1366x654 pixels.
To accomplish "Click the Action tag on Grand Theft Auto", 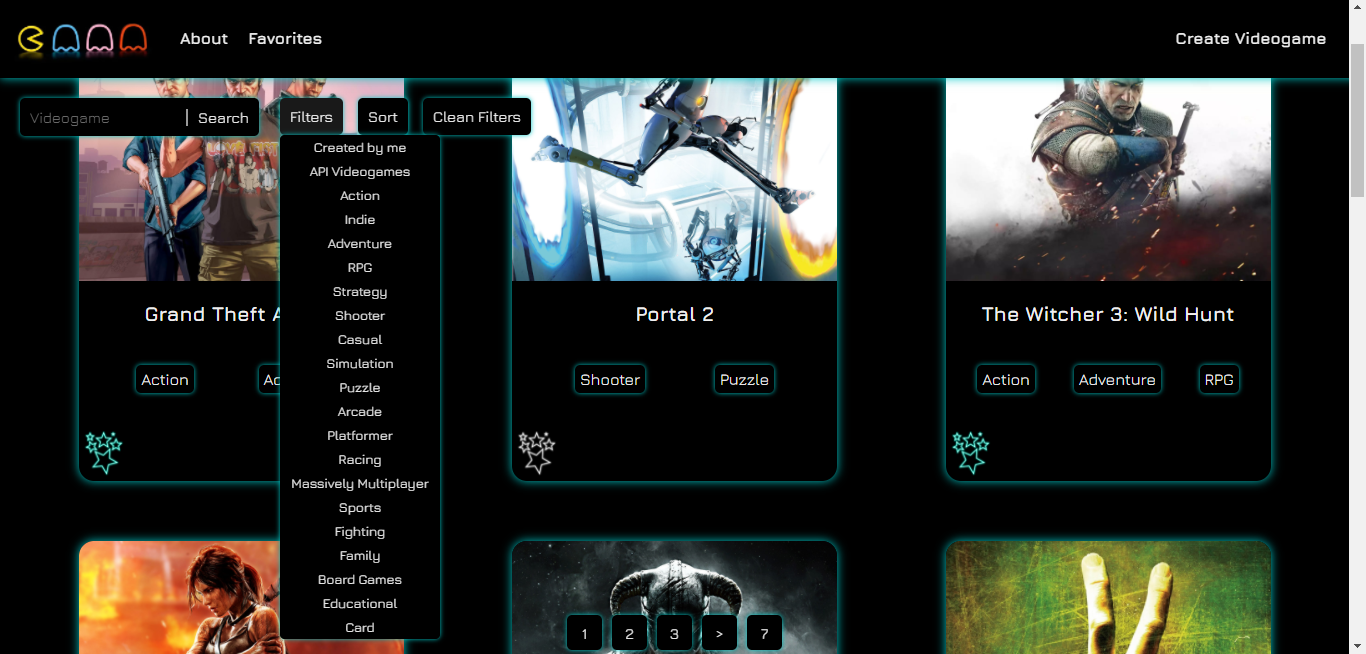I will tap(165, 380).
